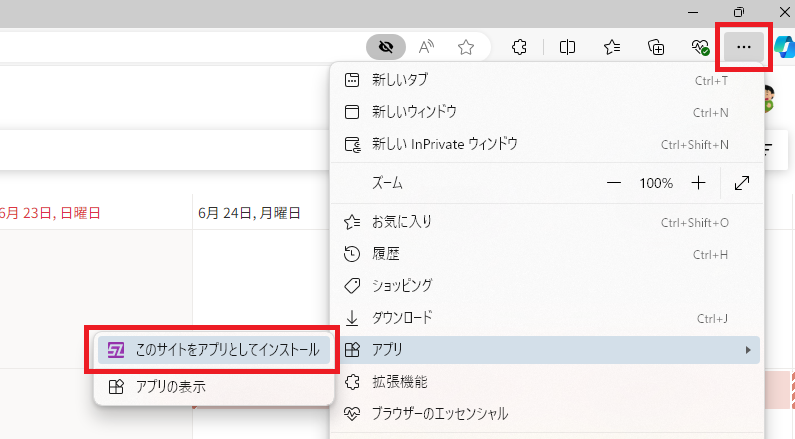Open 新しい InPrivate ウィンドウ
This screenshot has height=439, width=795.
pos(547,144)
